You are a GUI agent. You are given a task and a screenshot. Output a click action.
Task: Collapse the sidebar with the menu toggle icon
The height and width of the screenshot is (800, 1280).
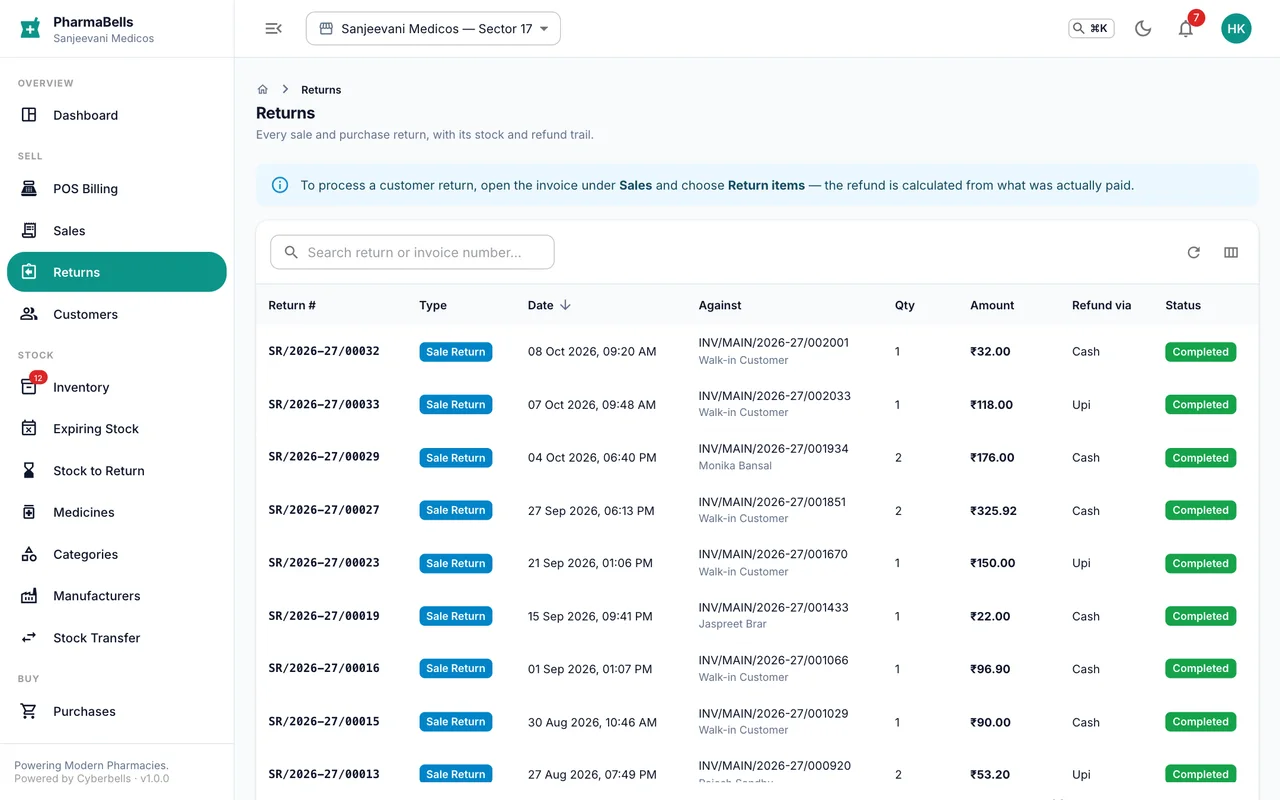tap(273, 29)
